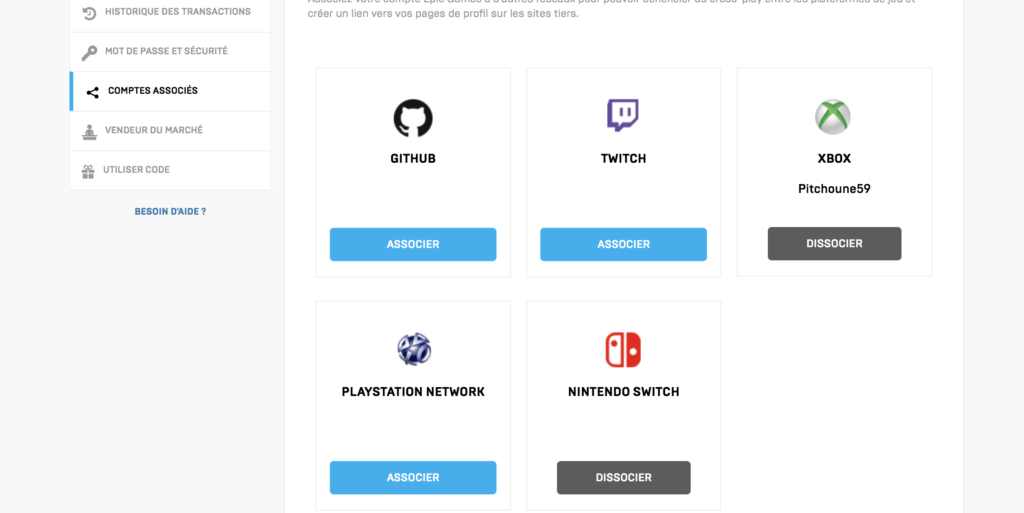Click the GitHub octocat logo

pos(413,118)
